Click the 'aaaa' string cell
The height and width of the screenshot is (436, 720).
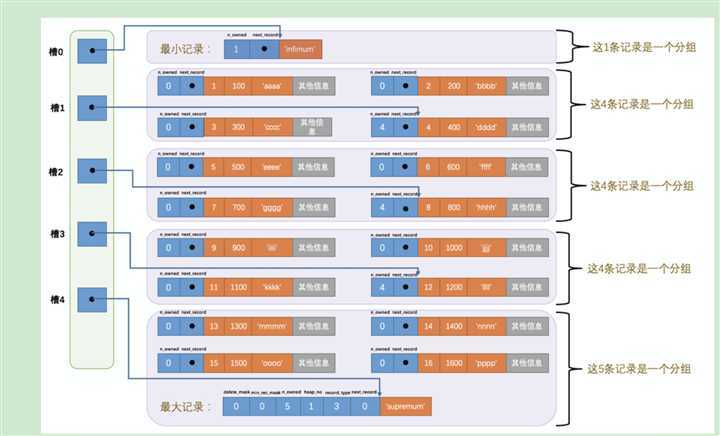tap(272, 86)
